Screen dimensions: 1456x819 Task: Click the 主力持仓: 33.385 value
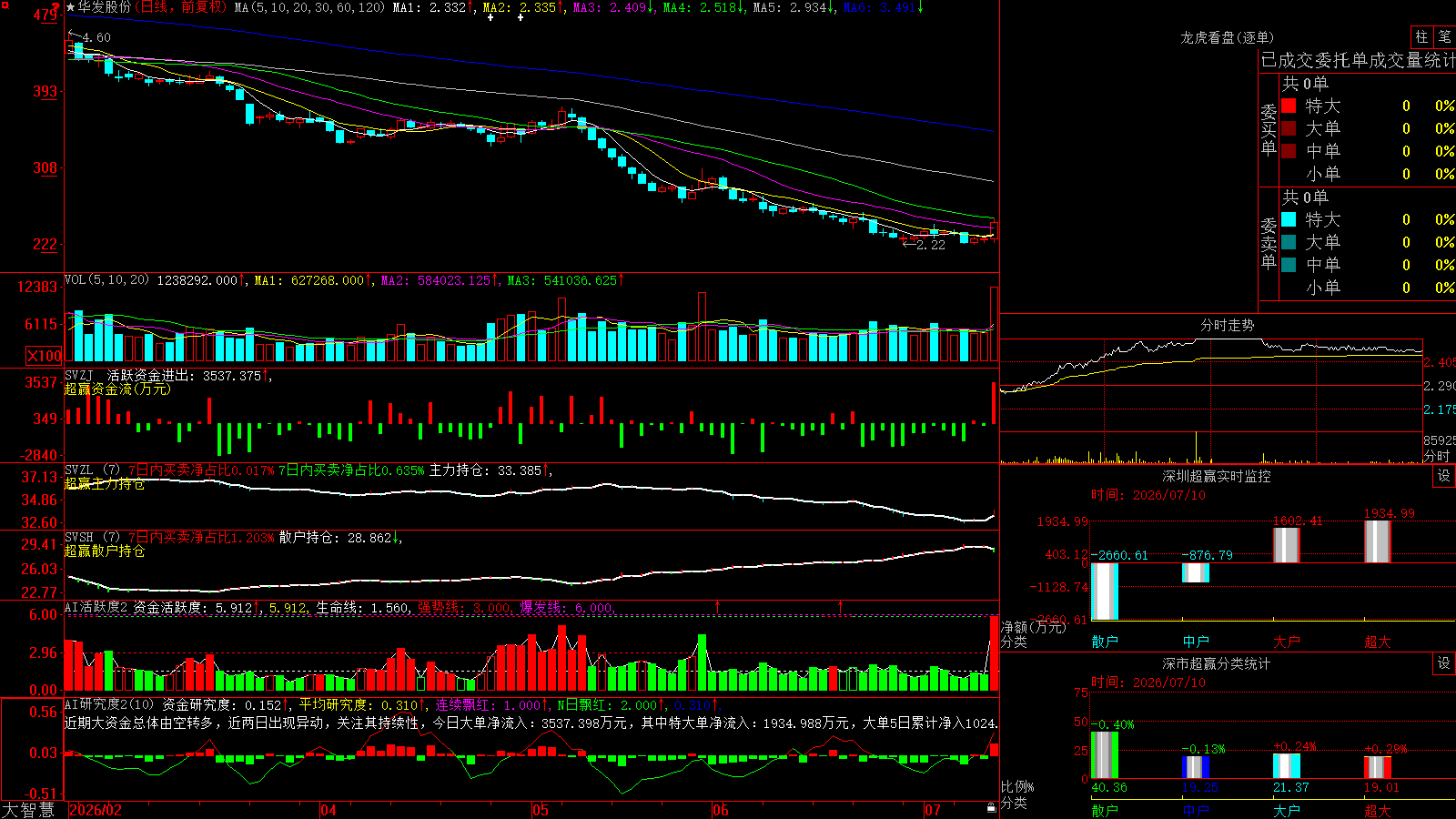tap(490, 470)
